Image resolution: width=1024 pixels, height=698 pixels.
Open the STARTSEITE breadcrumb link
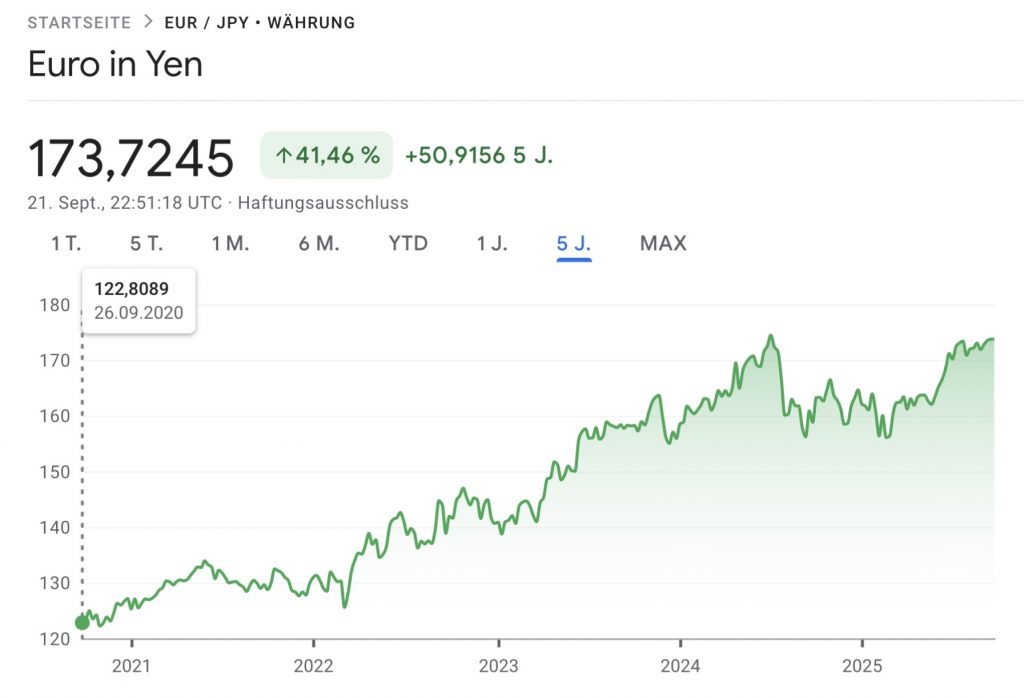click(x=79, y=21)
